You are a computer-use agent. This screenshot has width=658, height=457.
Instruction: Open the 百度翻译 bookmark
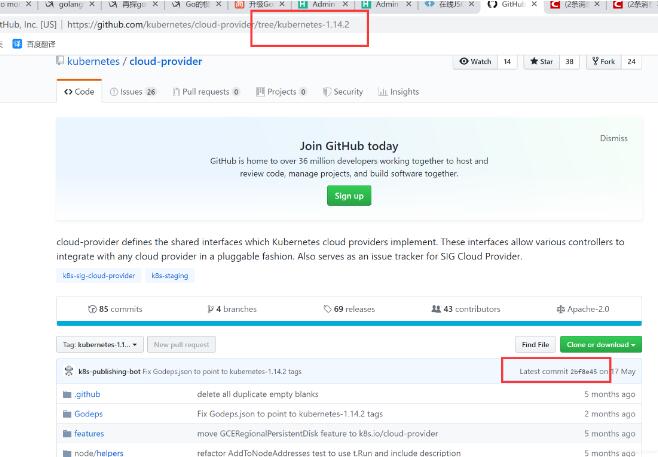tap(34, 44)
